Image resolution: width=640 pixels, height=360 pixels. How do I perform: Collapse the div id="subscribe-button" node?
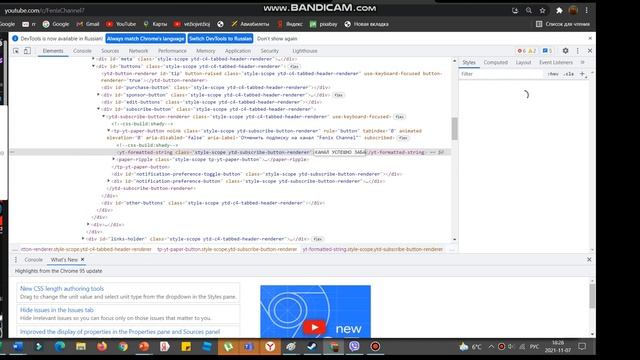pyautogui.click(x=98, y=109)
